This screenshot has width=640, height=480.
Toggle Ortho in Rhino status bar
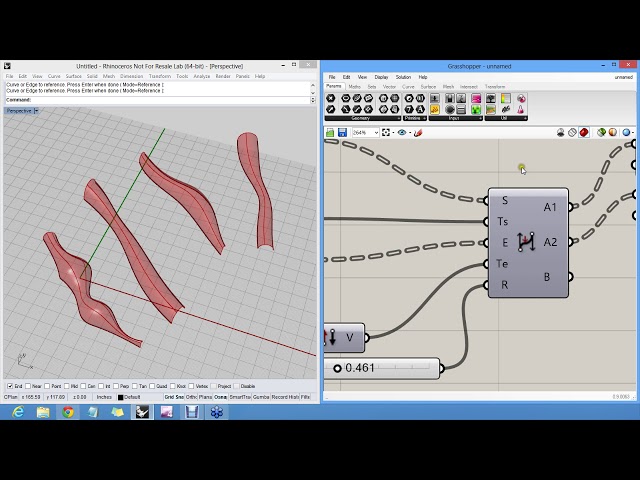(x=191, y=397)
